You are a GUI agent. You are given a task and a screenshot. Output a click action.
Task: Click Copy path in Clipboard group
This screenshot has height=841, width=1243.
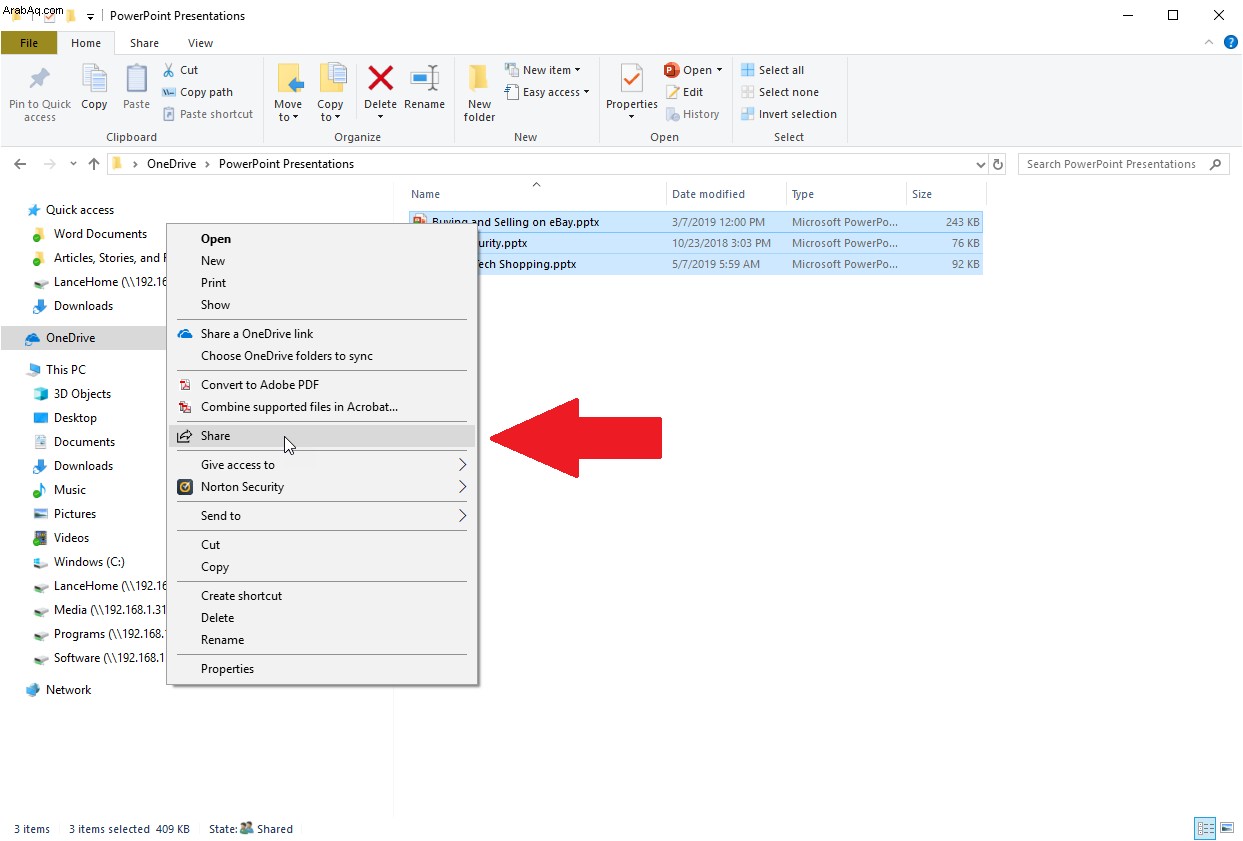coord(198,92)
